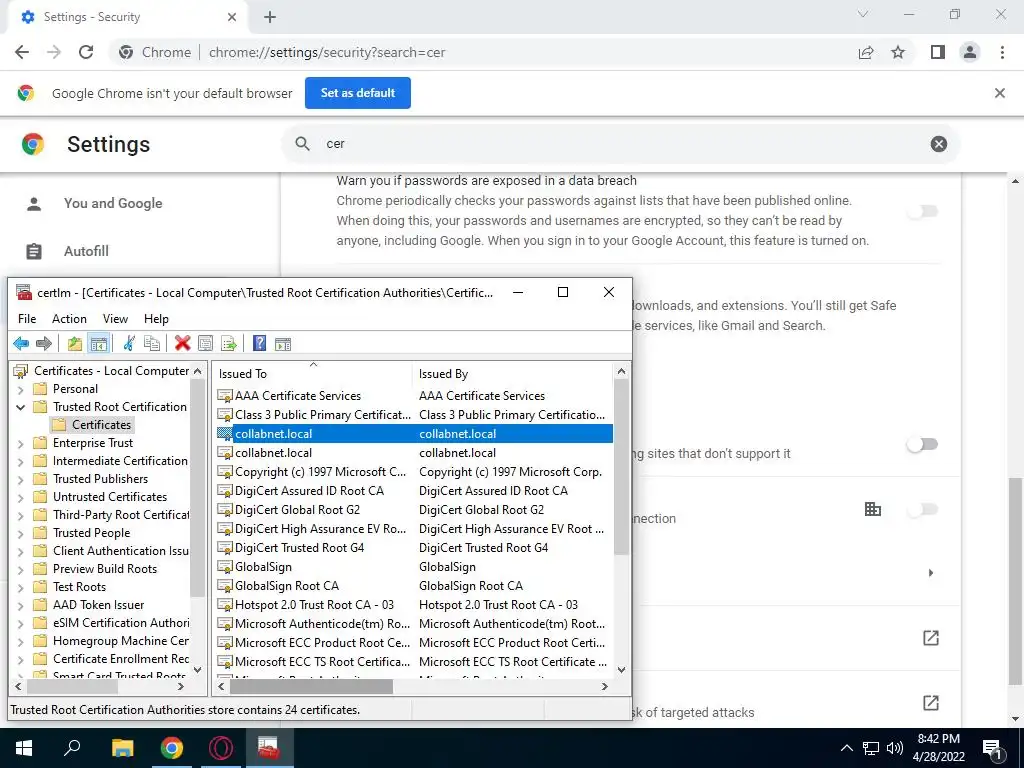Open submenu arrow in Chrome security settings
This screenshot has width=1024, height=768.
tap(931, 573)
